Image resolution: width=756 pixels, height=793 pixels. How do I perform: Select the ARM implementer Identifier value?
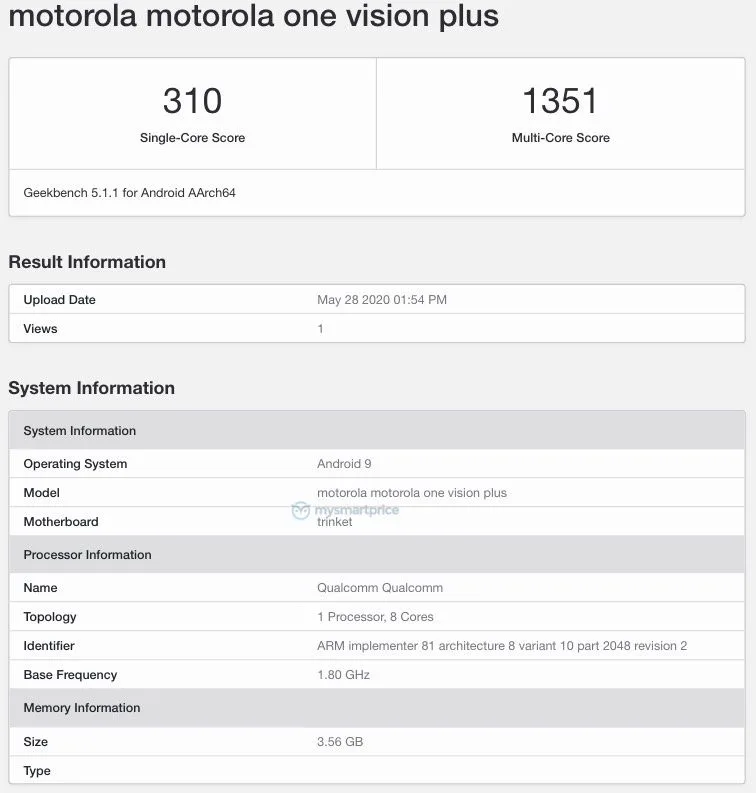pos(502,646)
